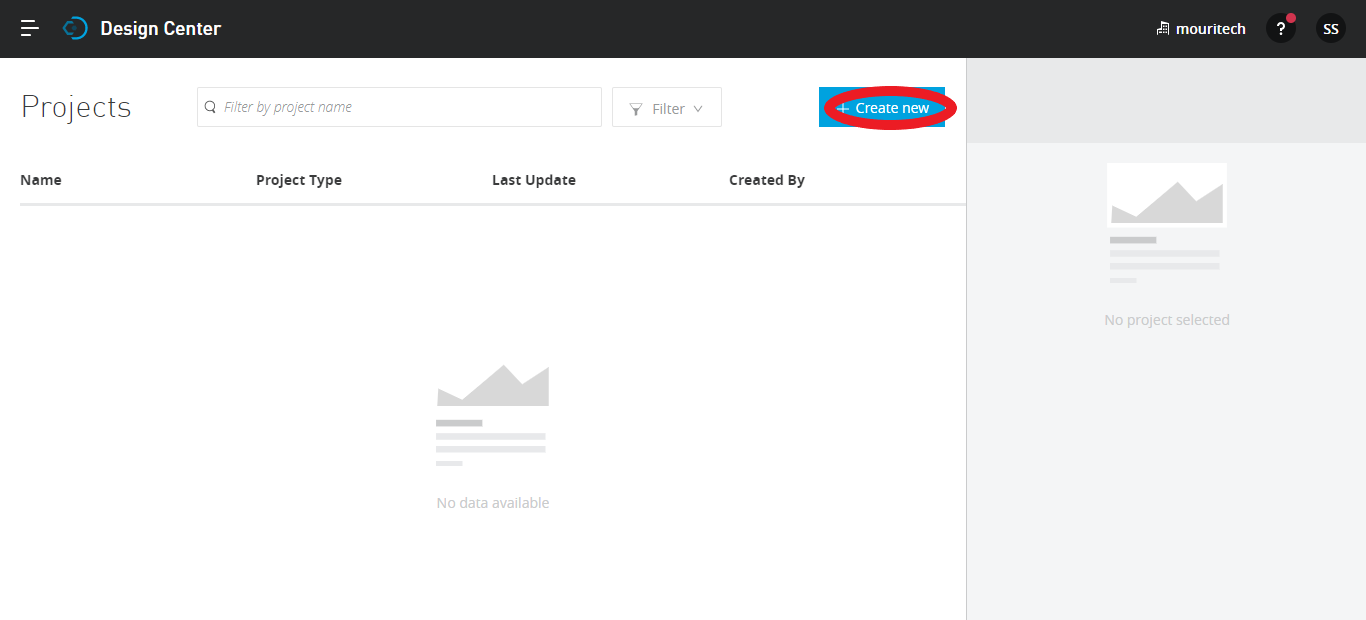Click the red notification dot on help
The image size is (1366, 620).
click(1291, 18)
